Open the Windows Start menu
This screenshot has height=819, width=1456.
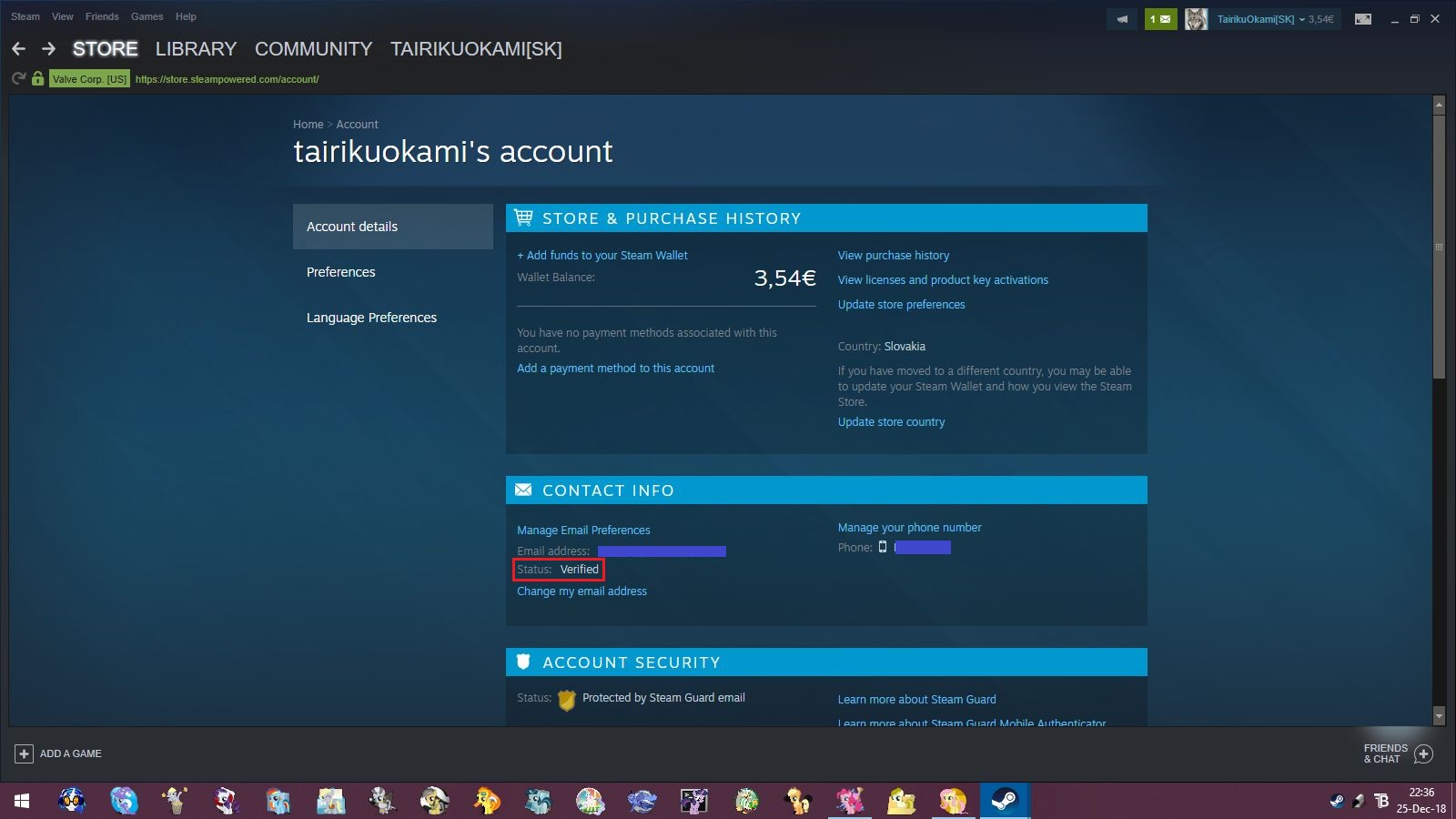[x=22, y=801]
